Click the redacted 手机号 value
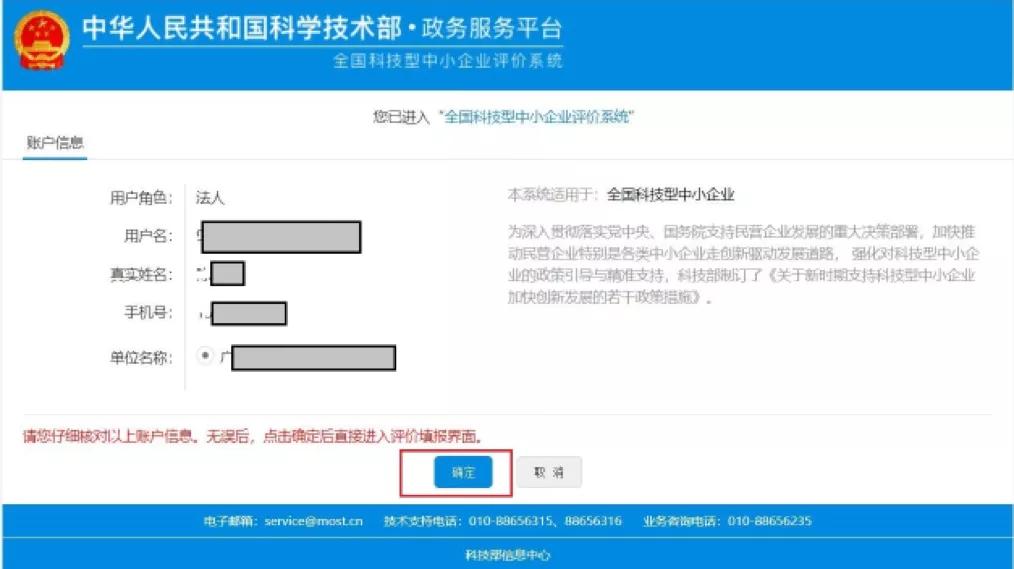 249,314
